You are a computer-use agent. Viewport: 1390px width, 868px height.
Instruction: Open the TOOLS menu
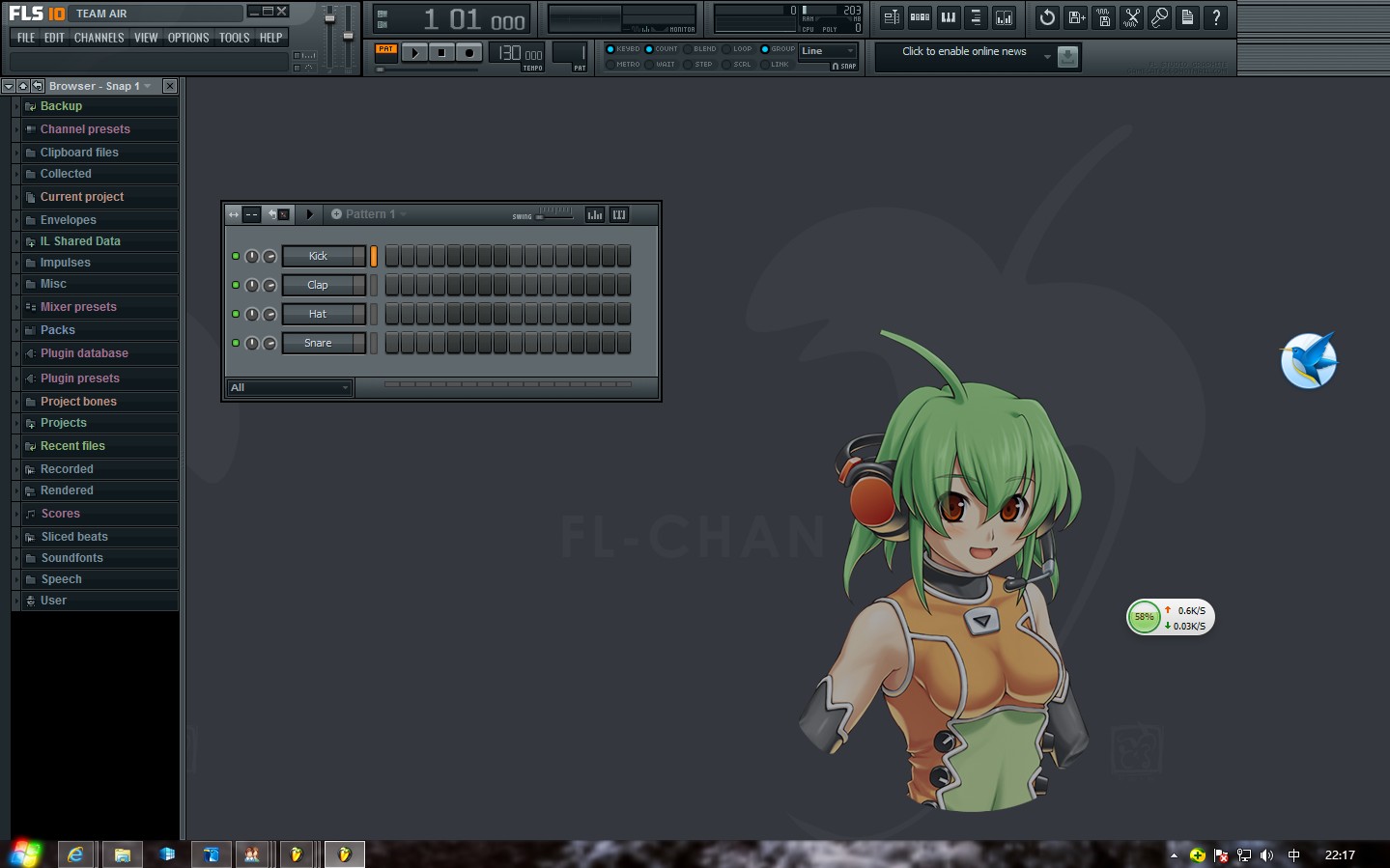[234, 38]
